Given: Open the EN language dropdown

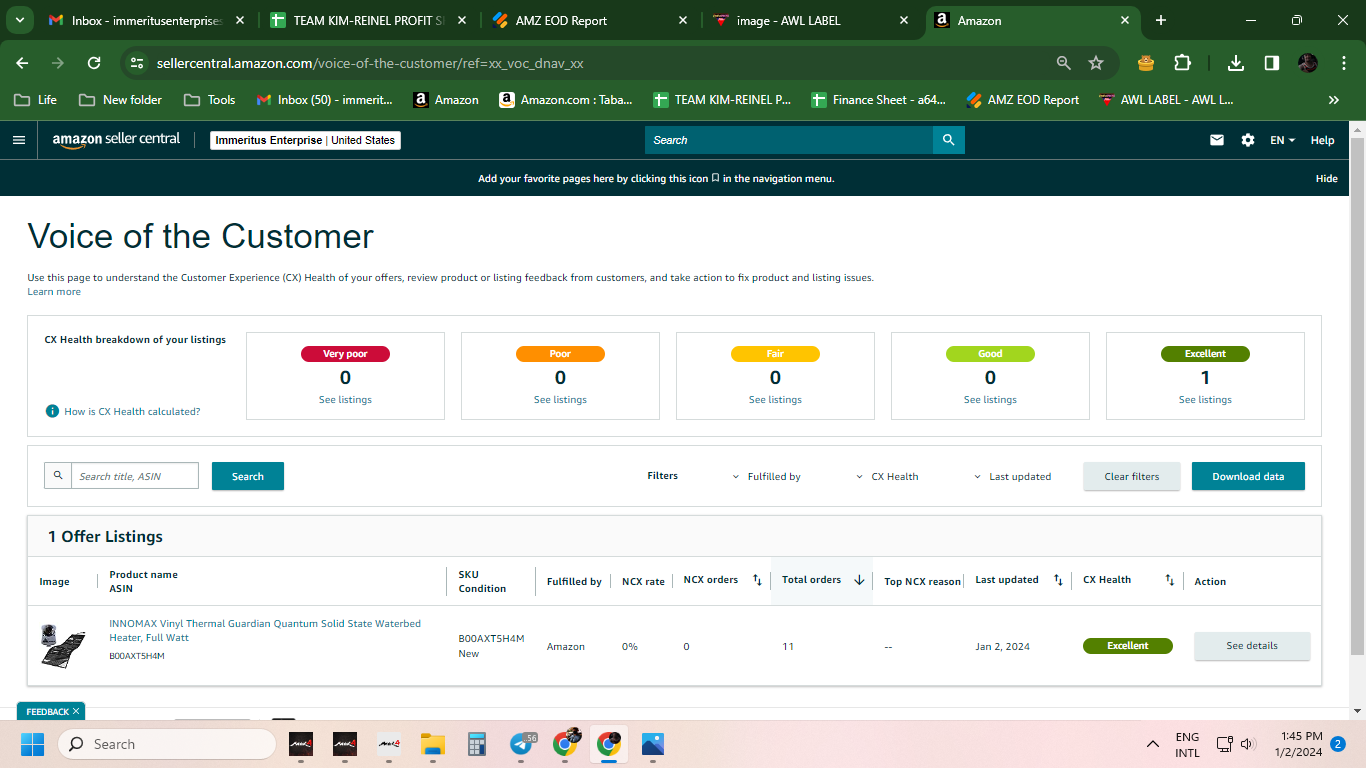Looking at the screenshot, I should [1282, 140].
